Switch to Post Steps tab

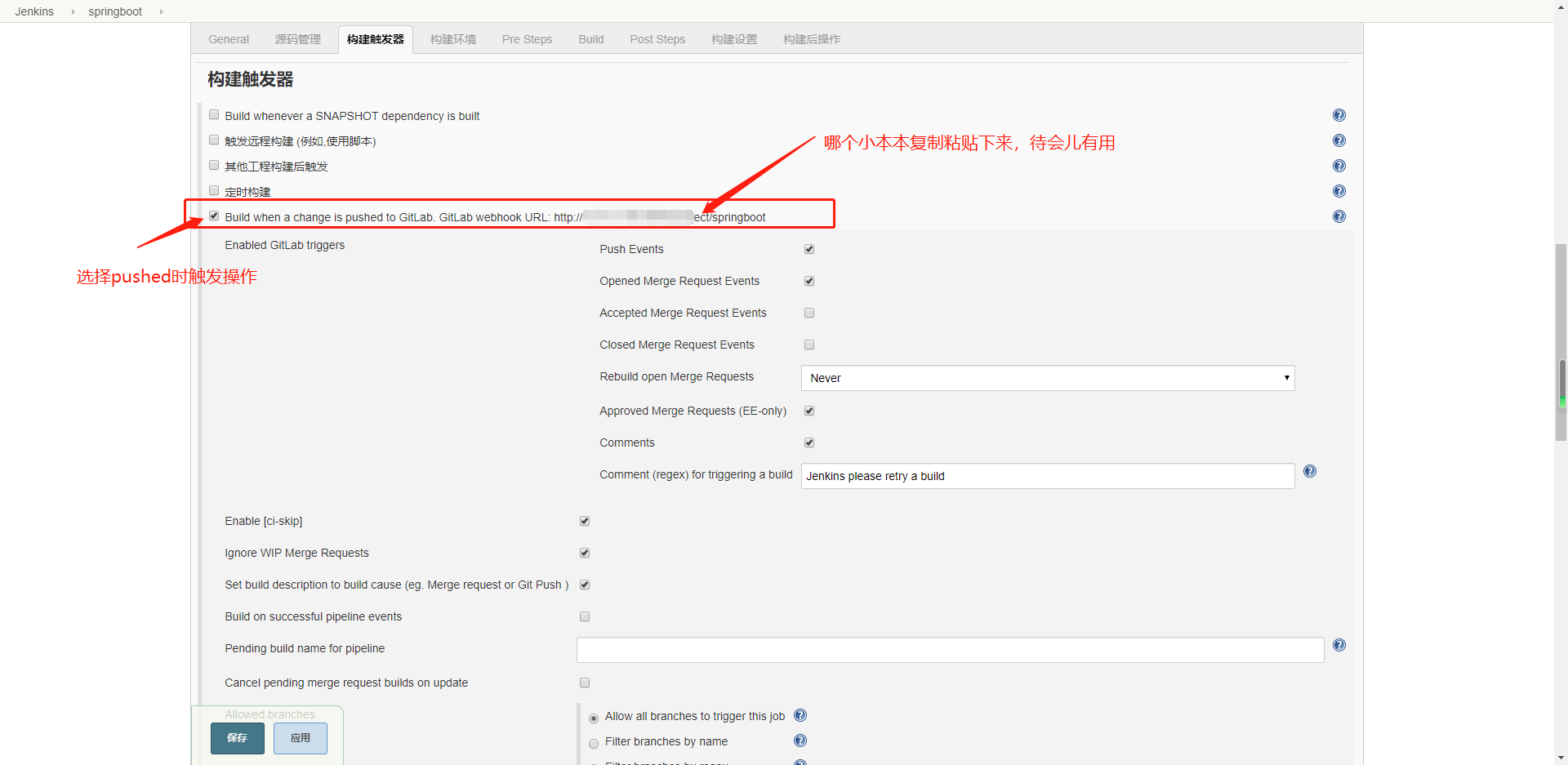pos(657,39)
